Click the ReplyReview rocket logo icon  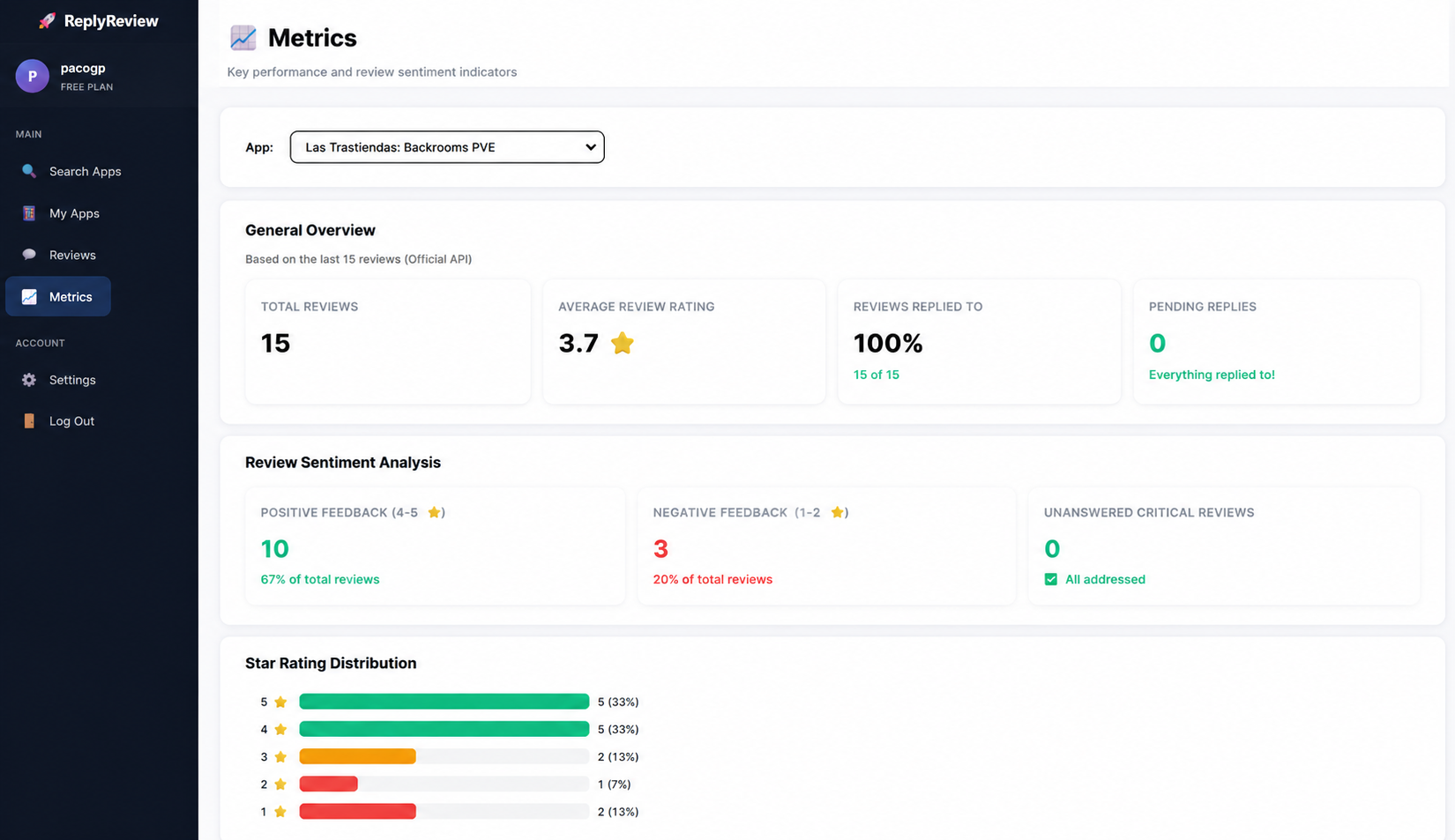(x=47, y=21)
